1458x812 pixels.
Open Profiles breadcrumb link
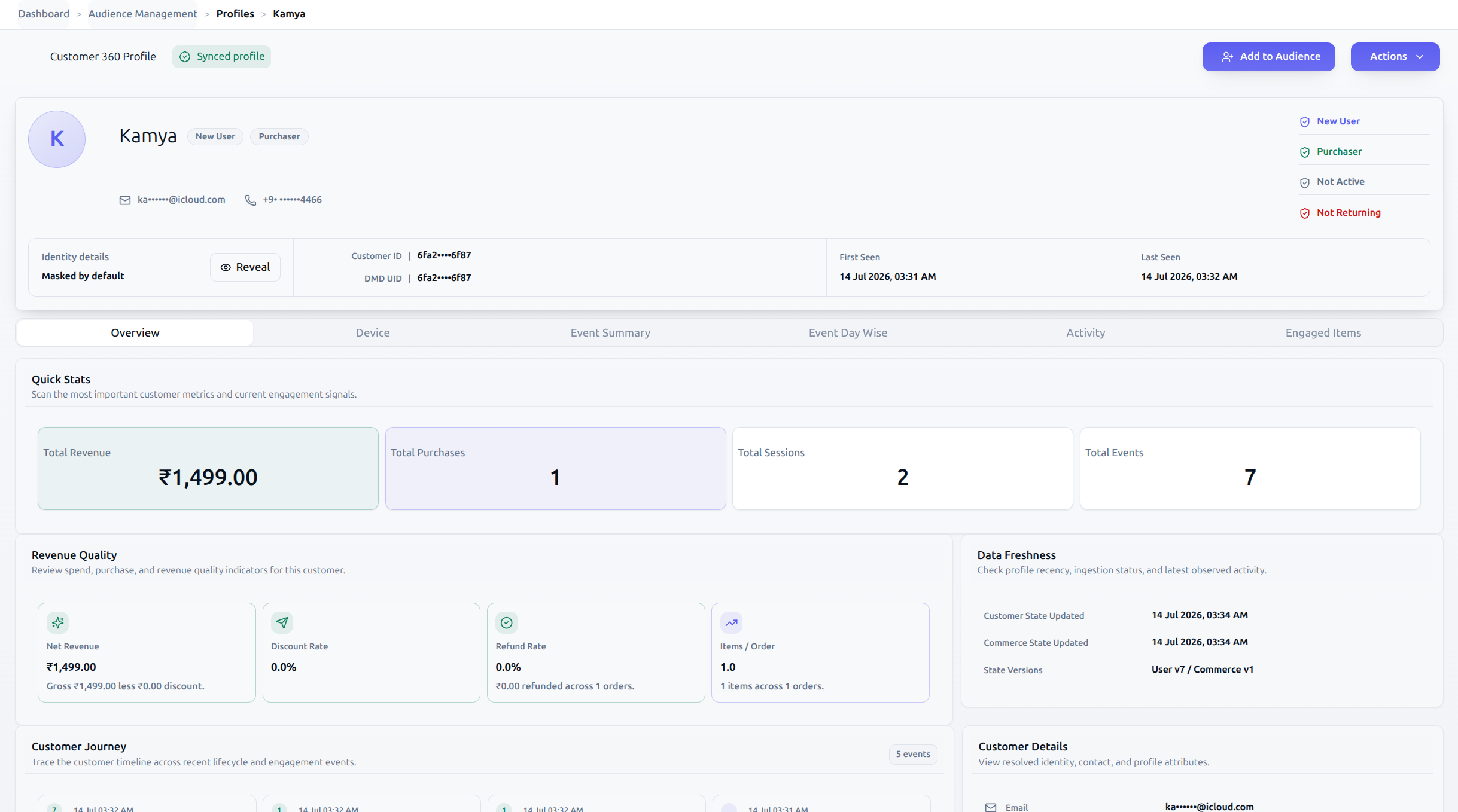click(x=235, y=14)
